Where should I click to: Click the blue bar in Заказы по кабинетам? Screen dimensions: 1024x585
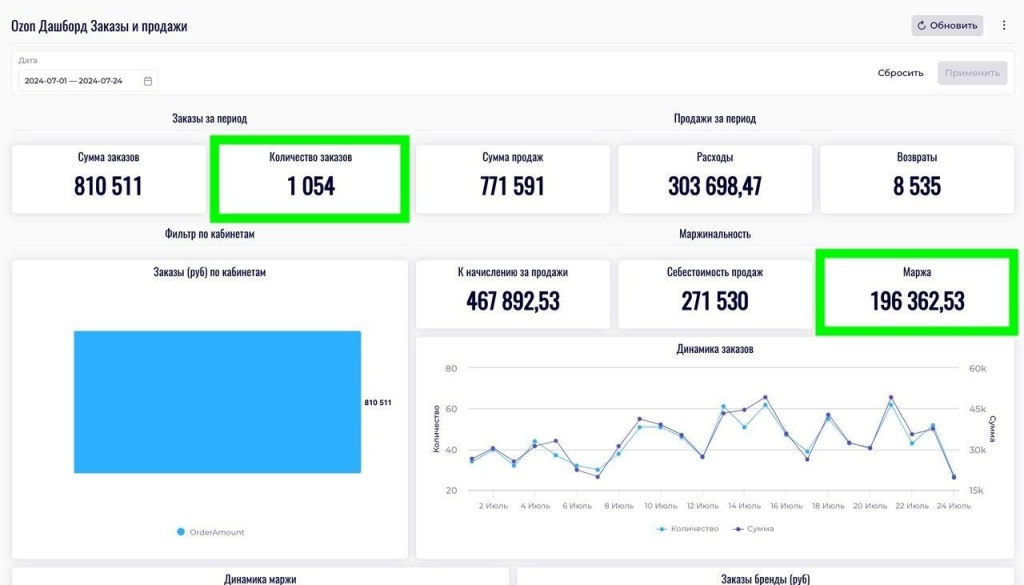click(217, 402)
